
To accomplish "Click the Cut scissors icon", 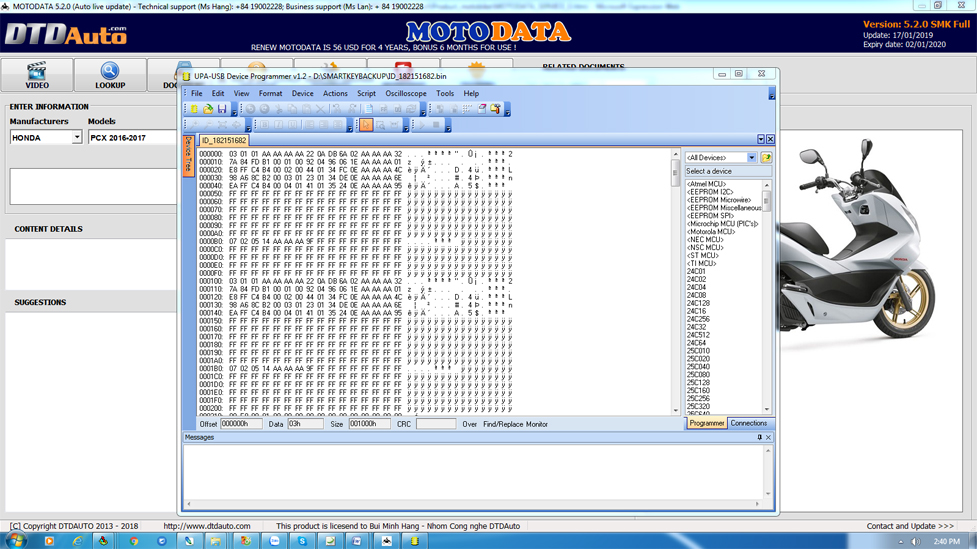I will [x=279, y=109].
